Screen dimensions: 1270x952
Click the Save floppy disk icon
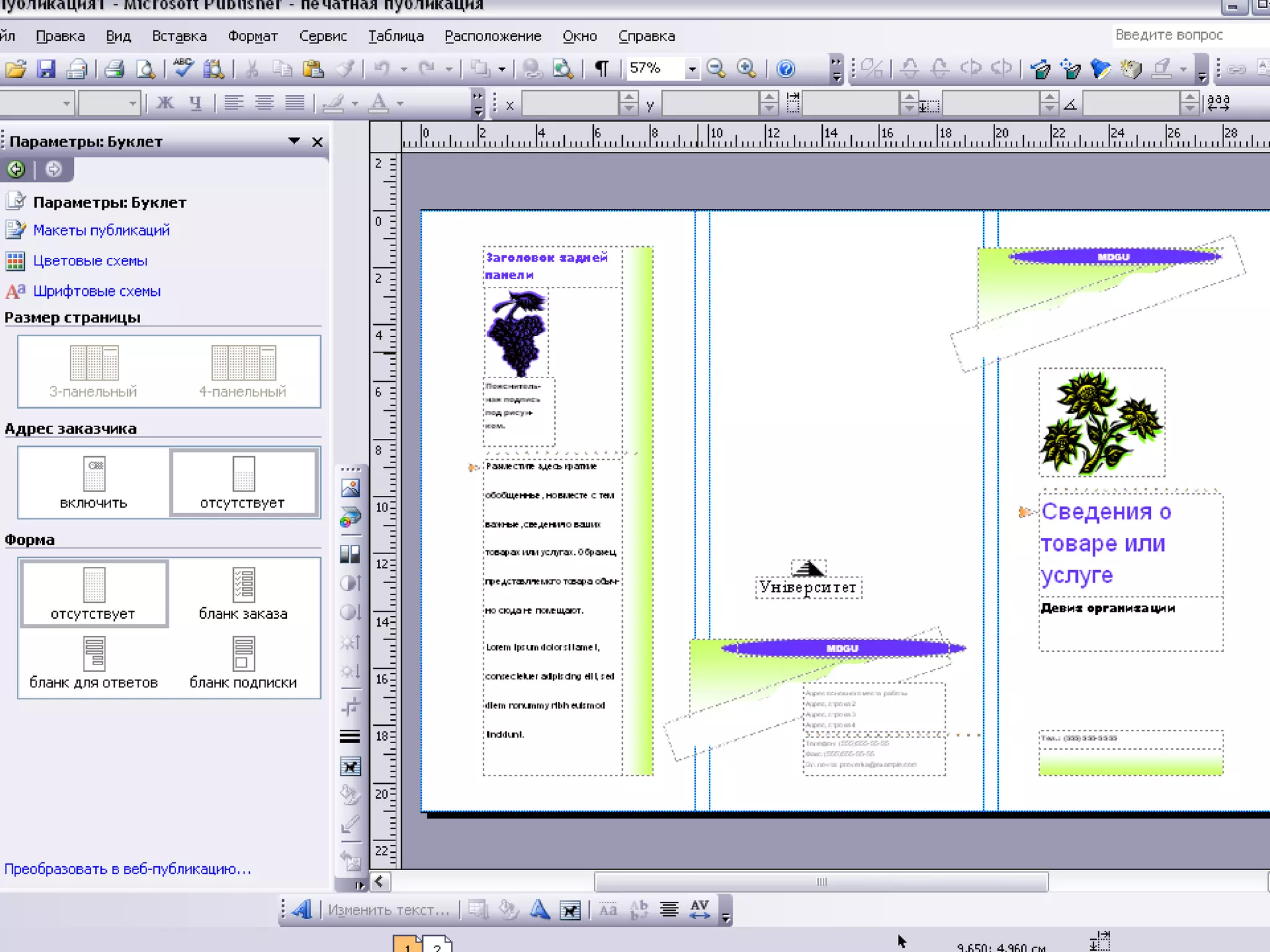pos(46,69)
